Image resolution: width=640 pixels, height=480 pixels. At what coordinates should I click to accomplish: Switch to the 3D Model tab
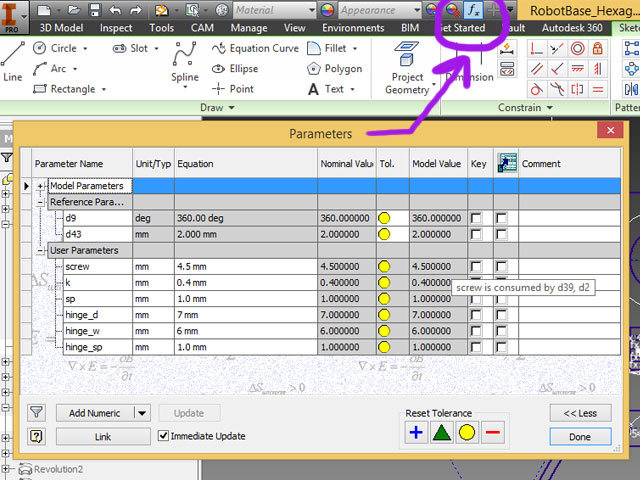[x=61, y=28]
